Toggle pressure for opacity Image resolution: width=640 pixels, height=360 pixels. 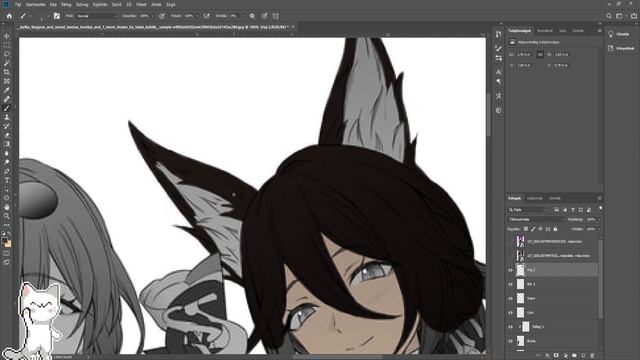(162, 16)
